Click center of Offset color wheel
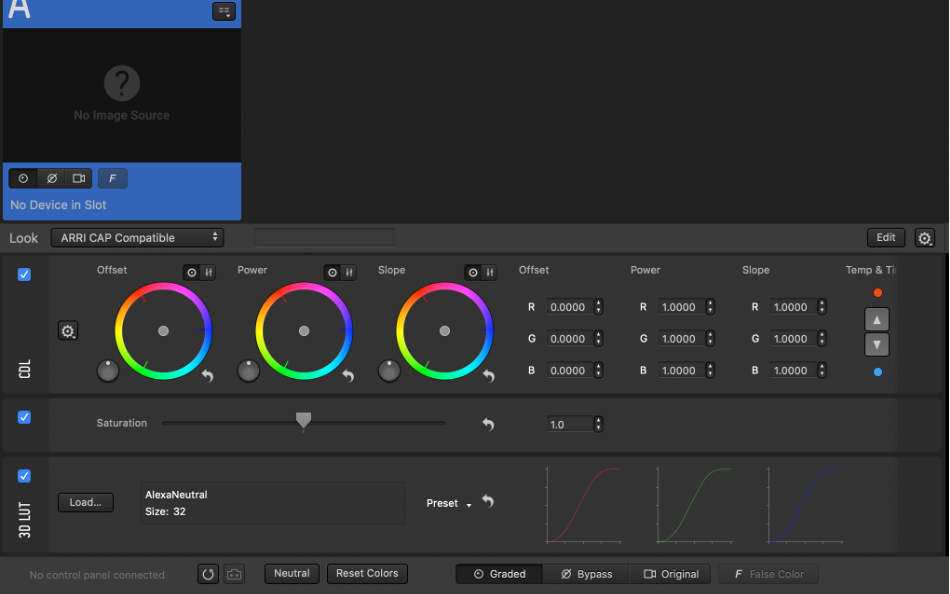Viewport: 950px width, 594px height. (x=164, y=331)
